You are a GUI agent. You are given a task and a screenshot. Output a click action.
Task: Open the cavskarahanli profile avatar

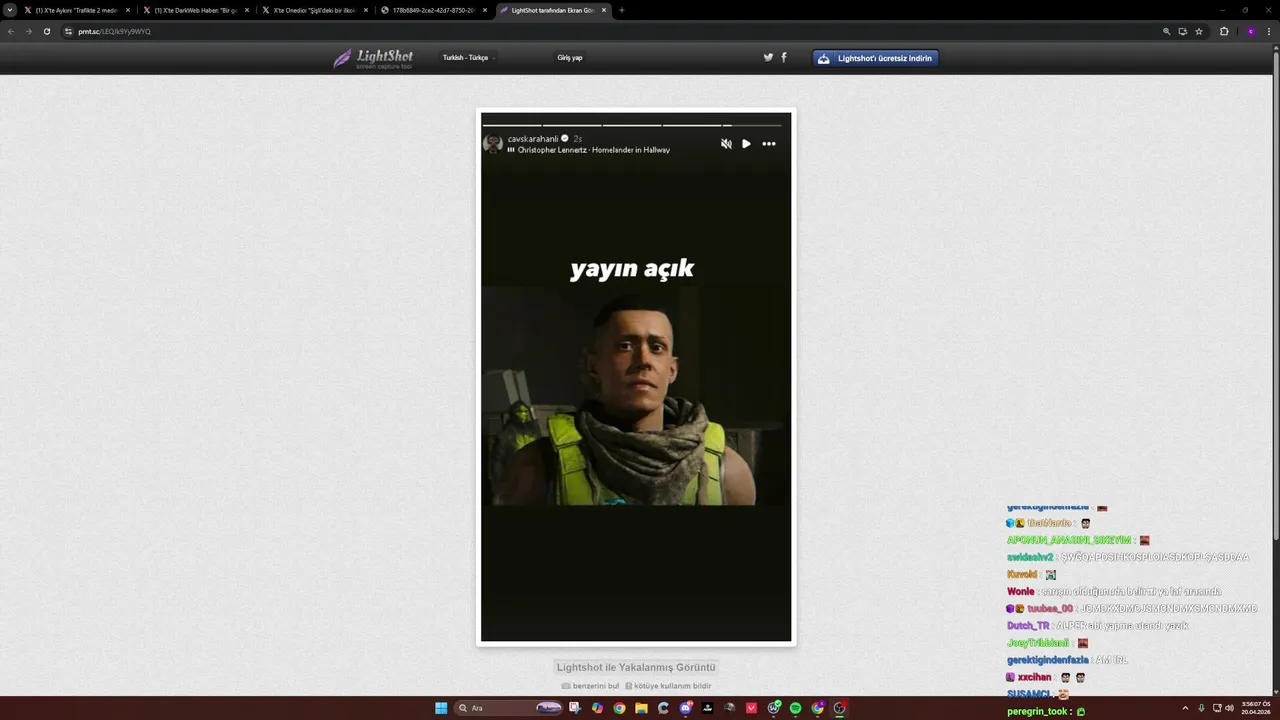click(x=493, y=144)
